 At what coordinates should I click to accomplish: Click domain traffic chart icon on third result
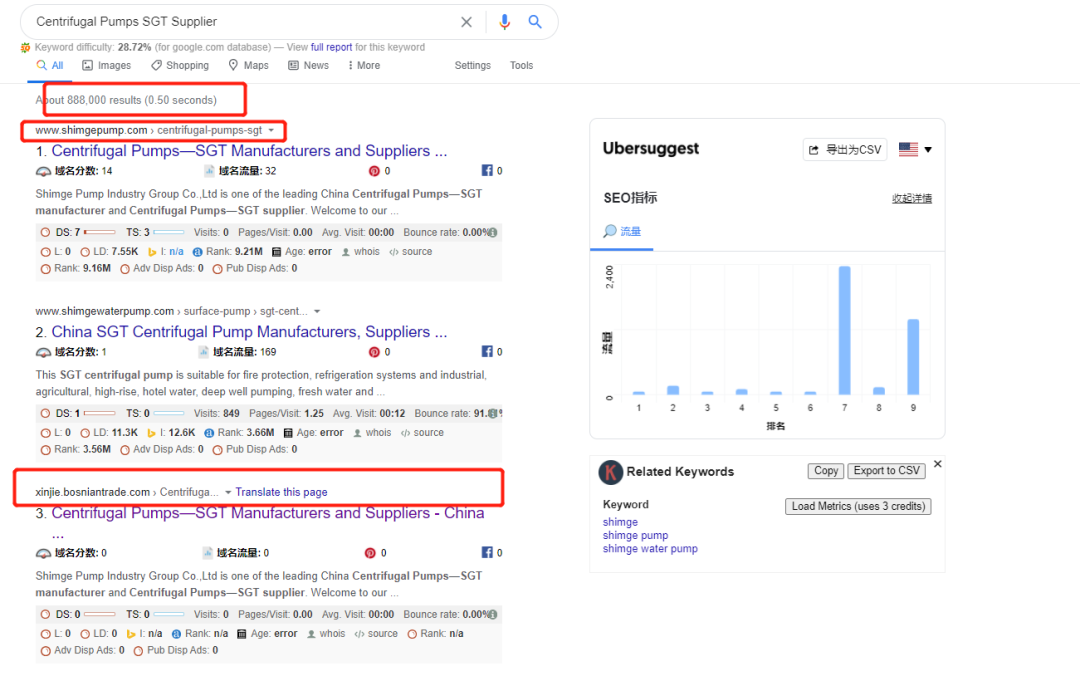[208, 553]
